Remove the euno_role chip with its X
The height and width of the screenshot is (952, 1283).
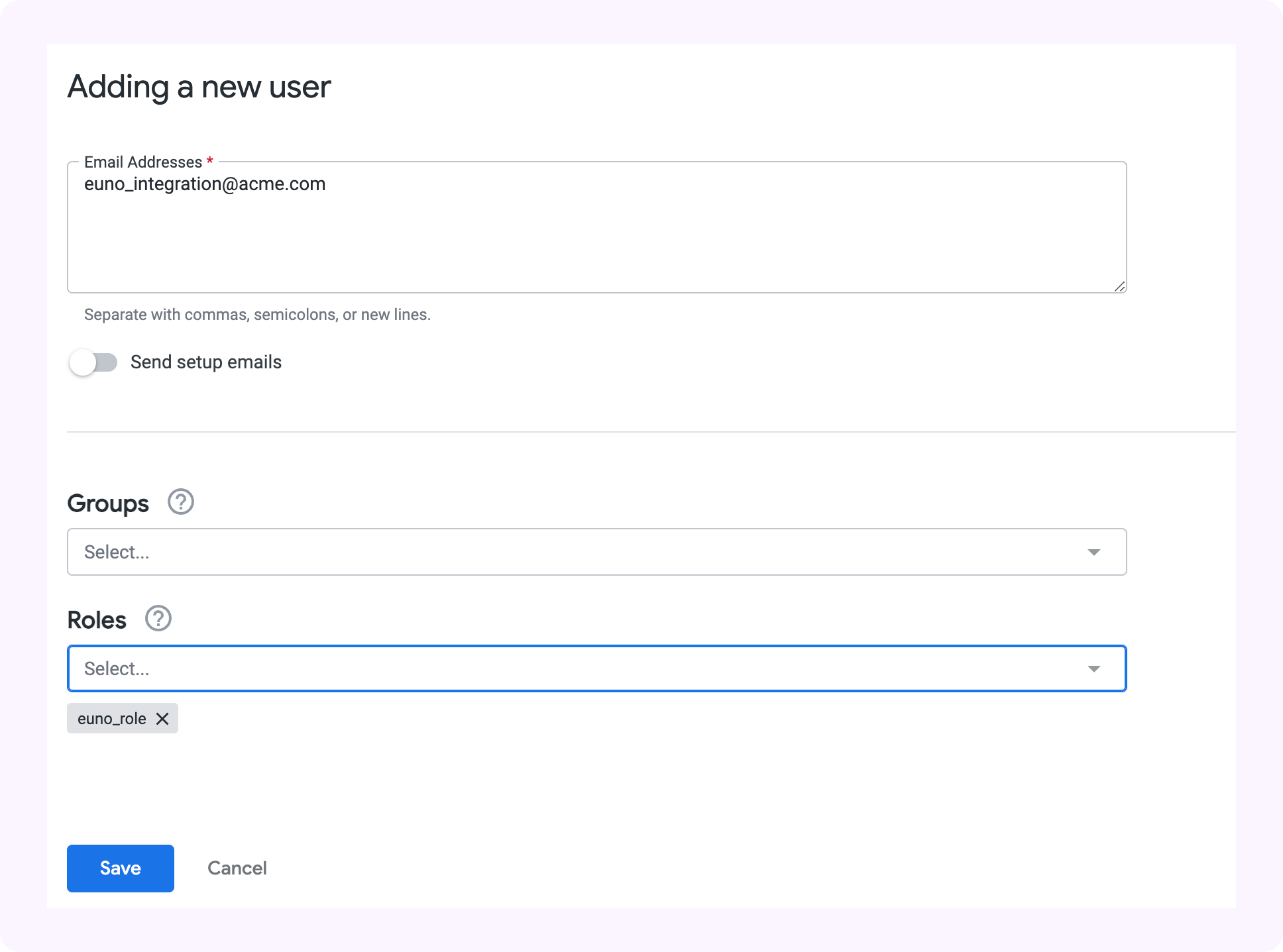pyautogui.click(x=162, y=719)
